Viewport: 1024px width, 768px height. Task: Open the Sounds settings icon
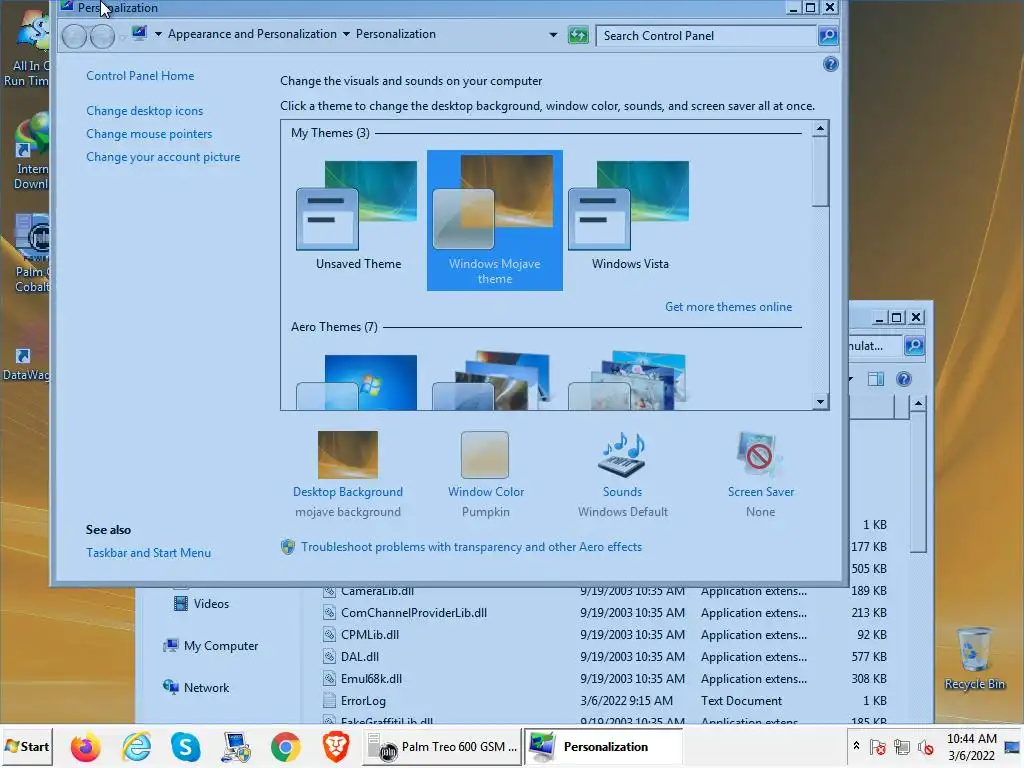(622, 455)
